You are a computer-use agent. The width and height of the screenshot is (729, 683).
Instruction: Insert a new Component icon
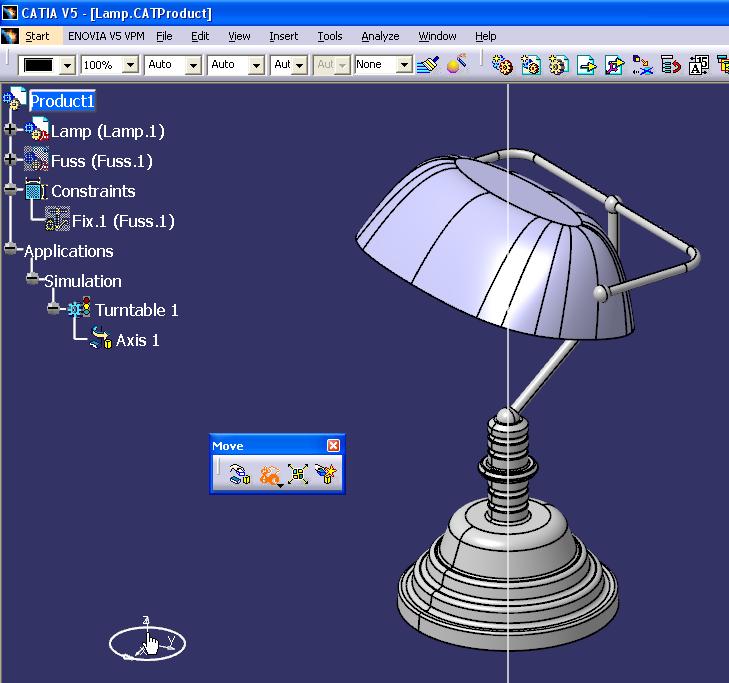click(x=503, y=65)
